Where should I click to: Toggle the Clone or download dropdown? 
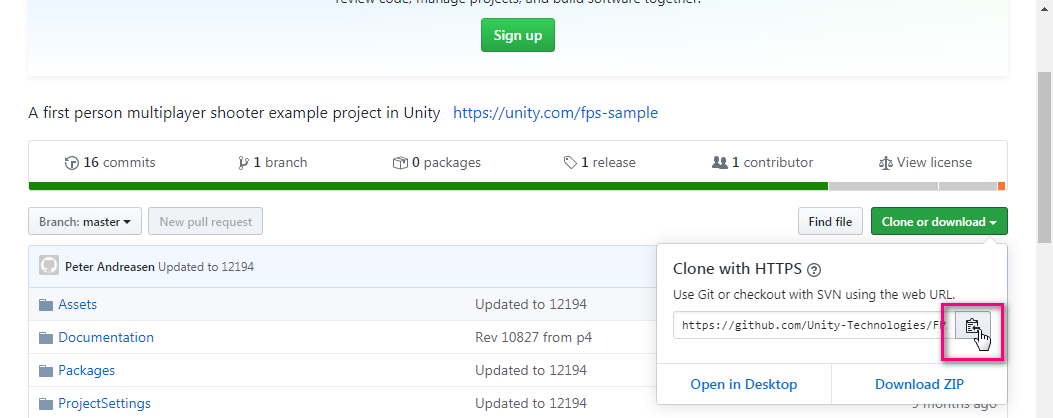point(939,222)
